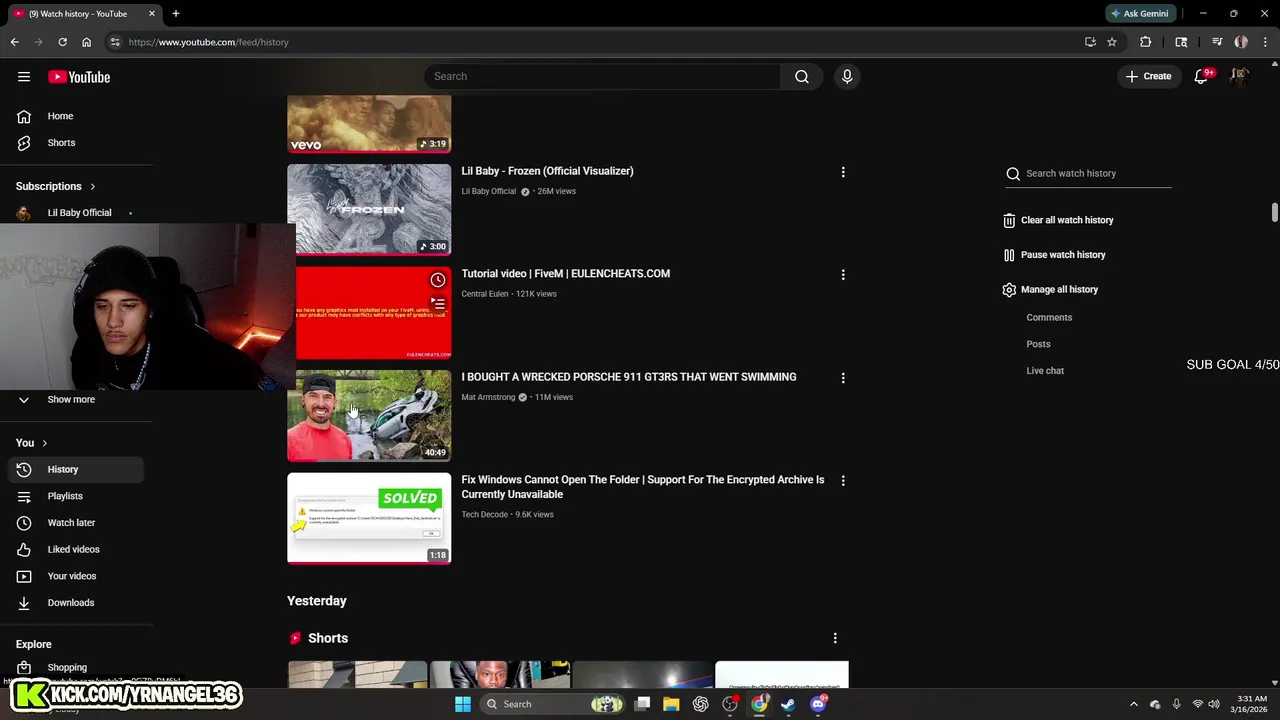Reload the page in Chrome
The height and width of the screenshot is (720, 1280).
[62, 42]
